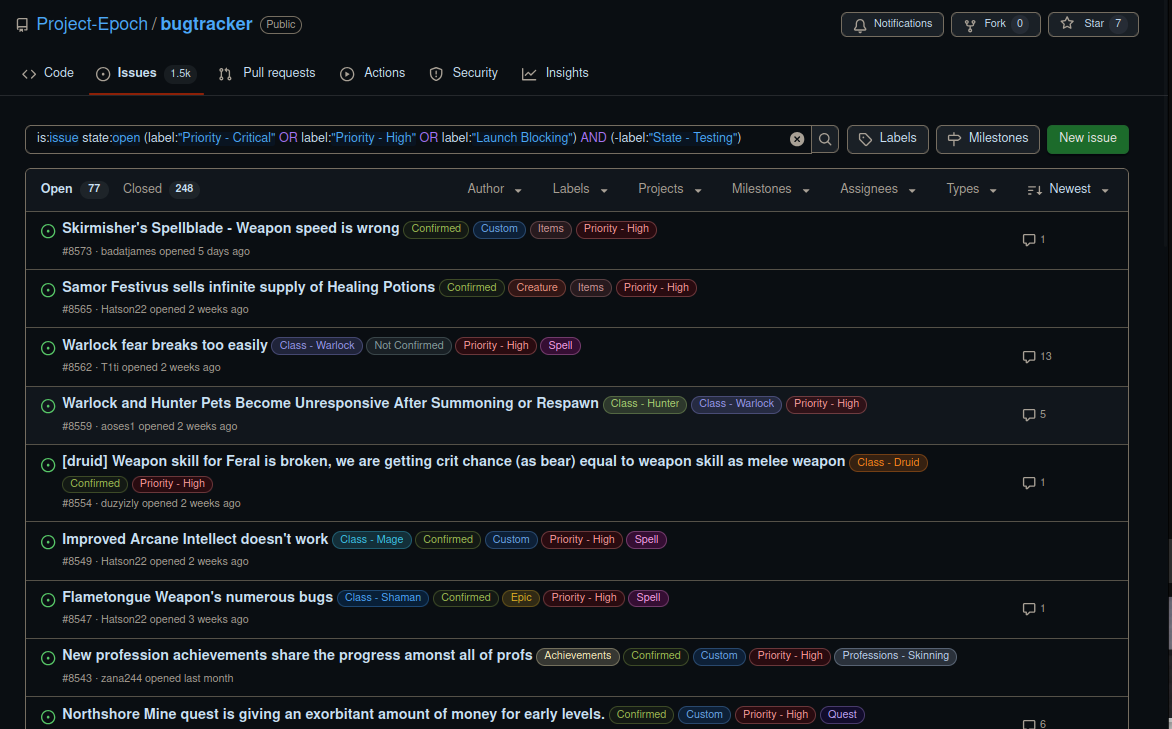The width and height of the screenshot is (1172, 729).
Task: Open comments icon on Flametongue Weapon issue
Action: tap(1028, 609)
